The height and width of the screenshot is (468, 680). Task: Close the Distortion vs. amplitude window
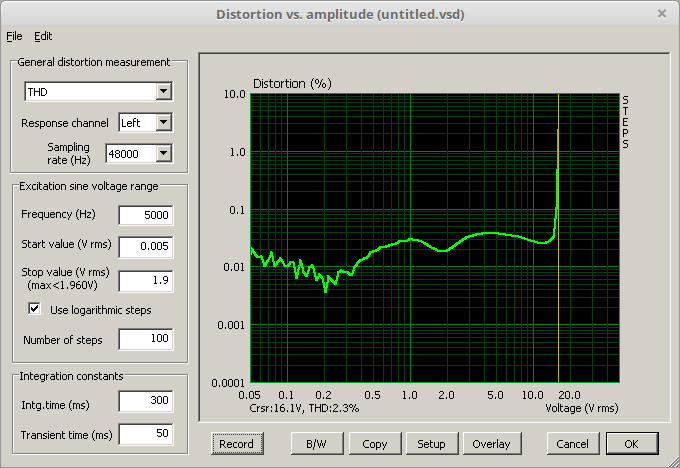tap(661, 13)
